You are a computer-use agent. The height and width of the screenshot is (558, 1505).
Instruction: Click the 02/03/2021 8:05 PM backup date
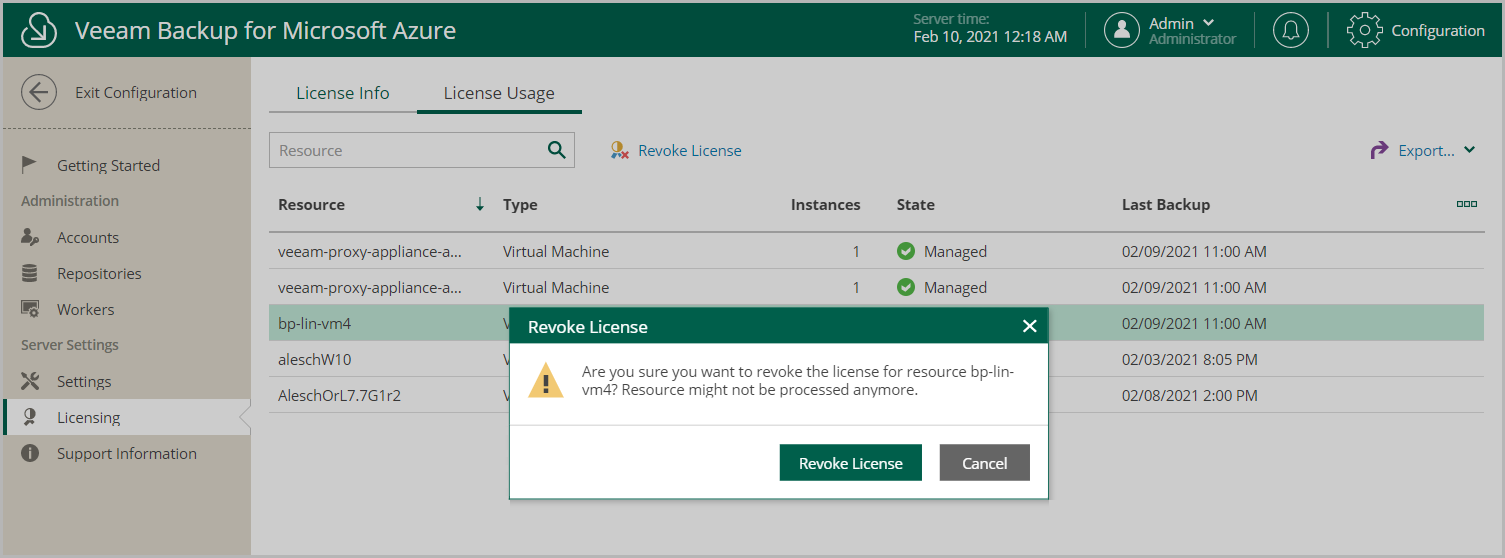click(x=1190, y=359)
